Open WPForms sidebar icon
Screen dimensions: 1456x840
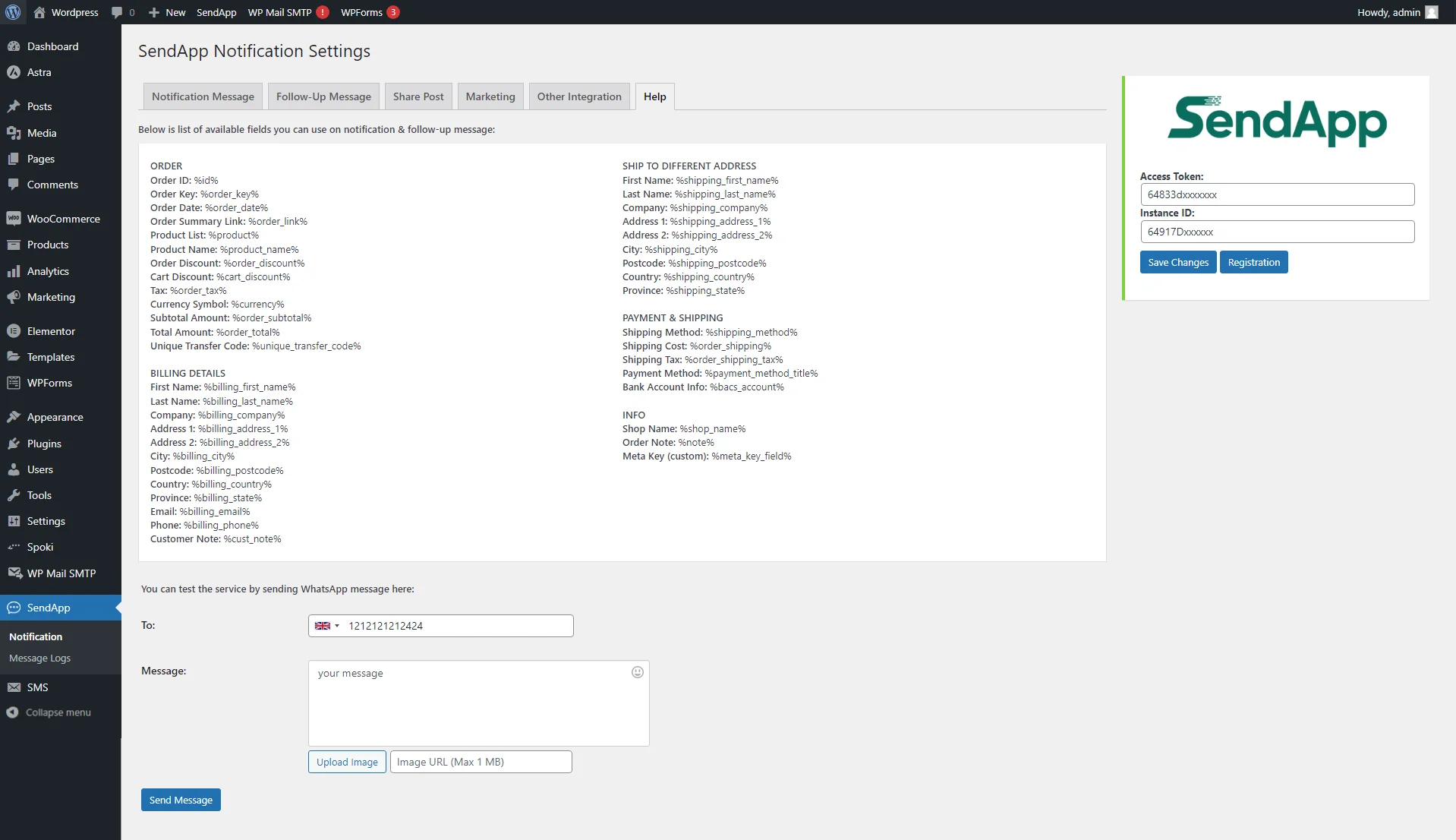tap(14, 383)
